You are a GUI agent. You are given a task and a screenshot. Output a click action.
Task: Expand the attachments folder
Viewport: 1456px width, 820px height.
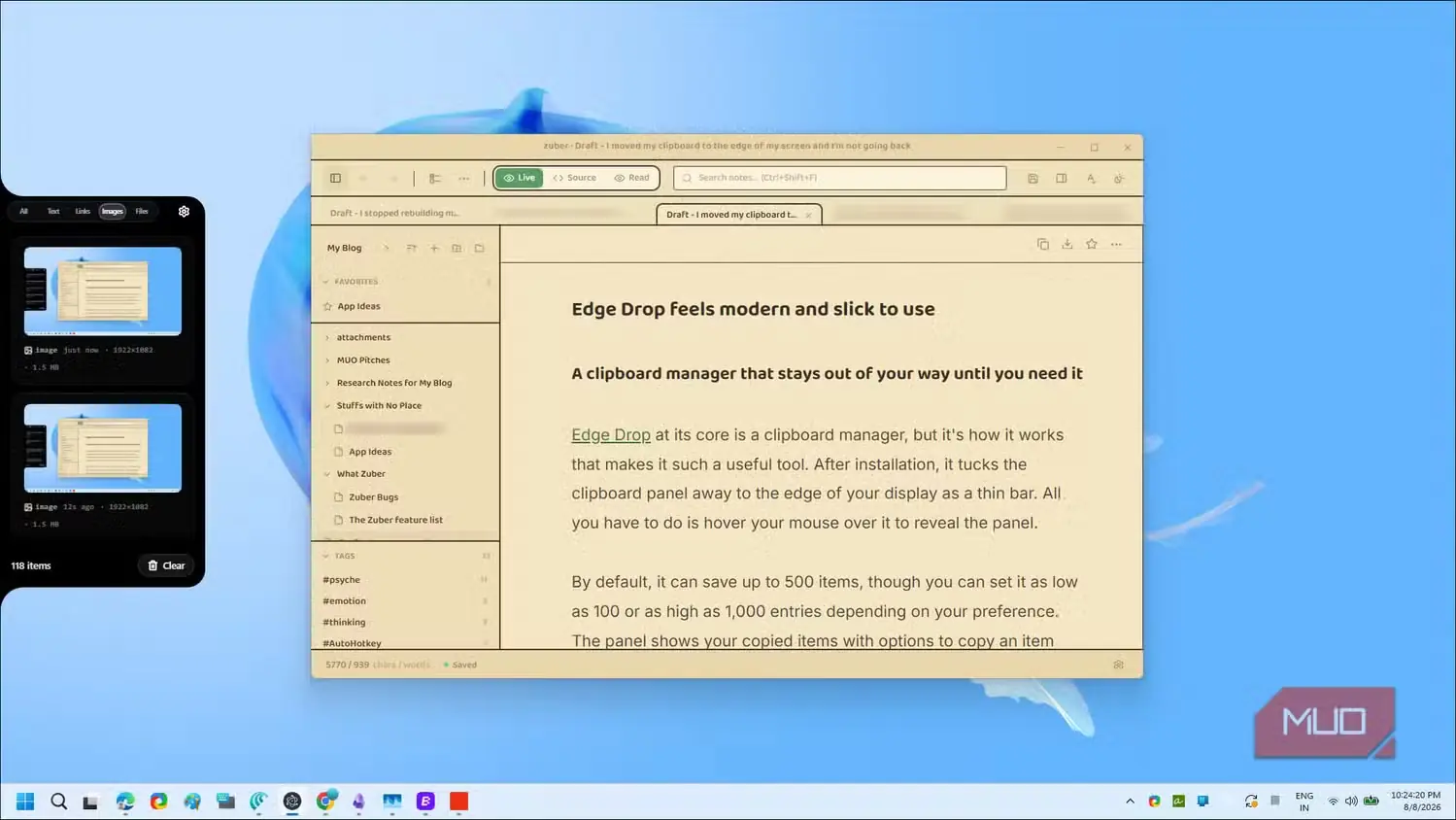click(327, 337)
